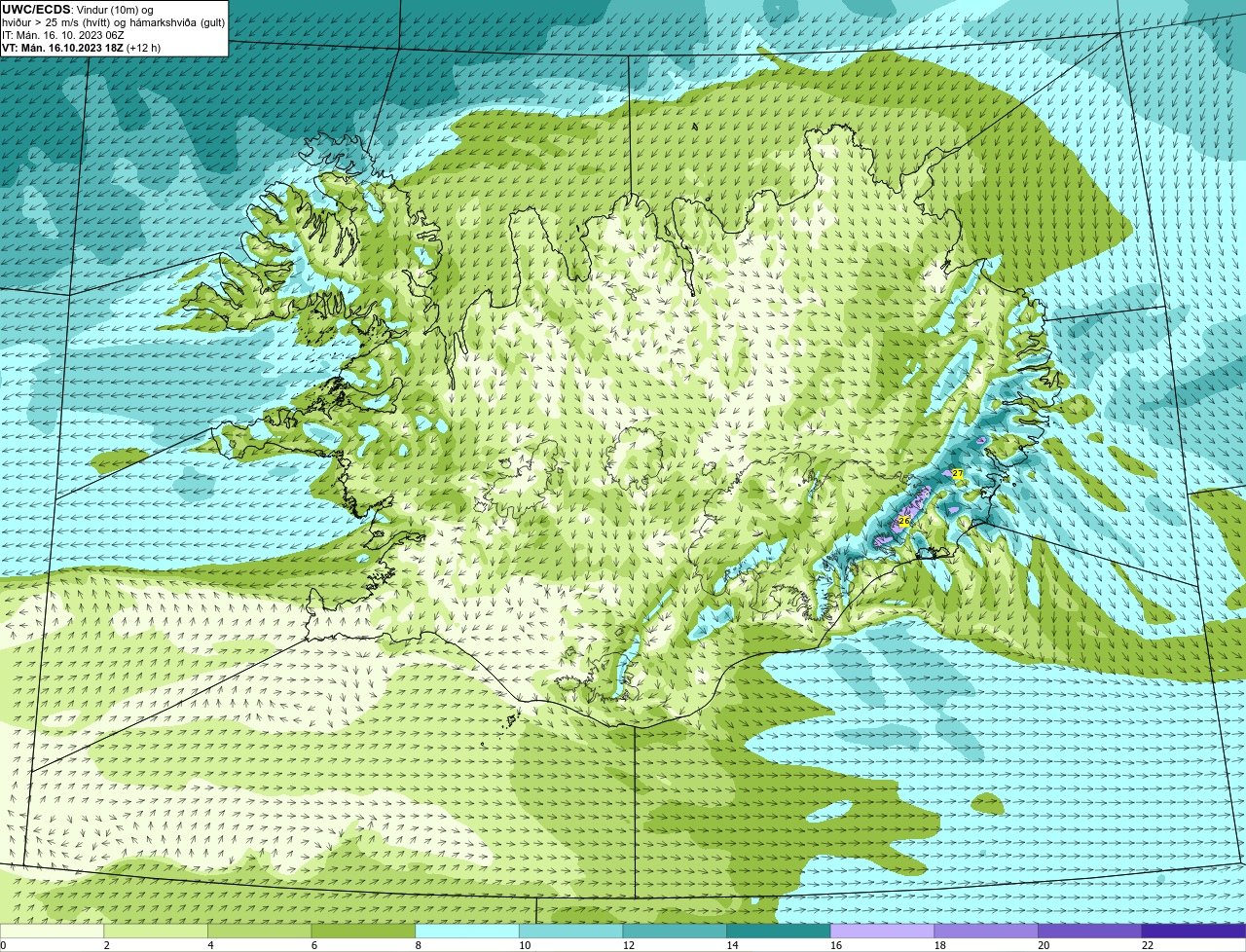
Task: Click the 8–10 m/s light cyan legend swatch
Action: point(467,931)
